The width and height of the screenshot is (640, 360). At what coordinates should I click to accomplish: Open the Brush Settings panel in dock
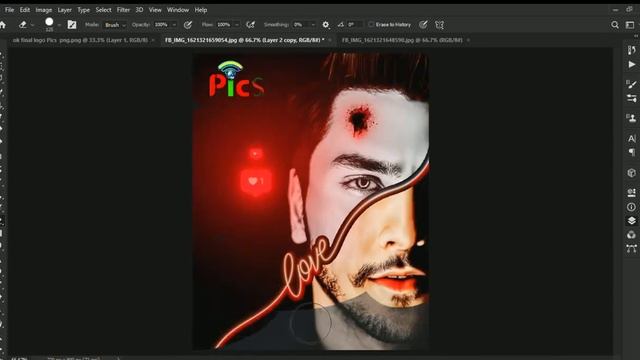click(631, 98)
